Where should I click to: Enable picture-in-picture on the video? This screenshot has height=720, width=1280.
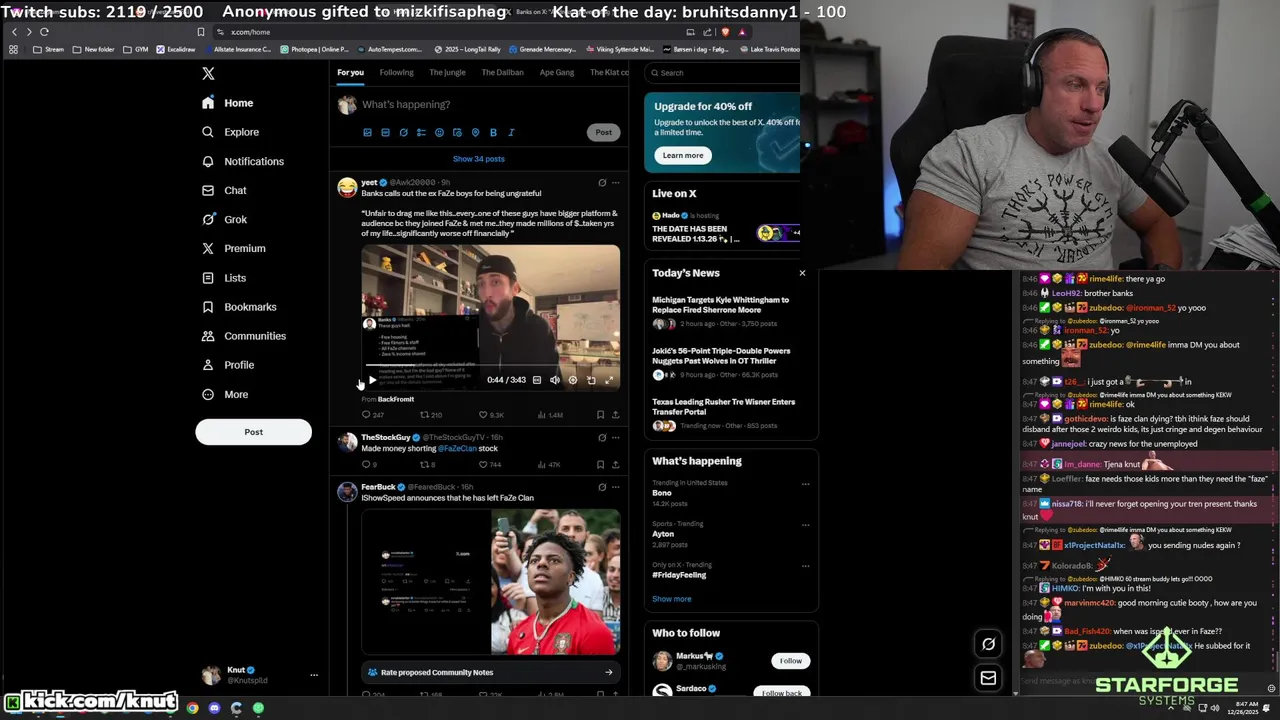591,380
